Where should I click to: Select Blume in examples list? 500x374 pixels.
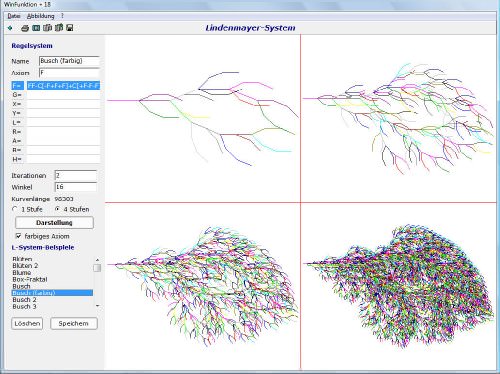point(22,273)
